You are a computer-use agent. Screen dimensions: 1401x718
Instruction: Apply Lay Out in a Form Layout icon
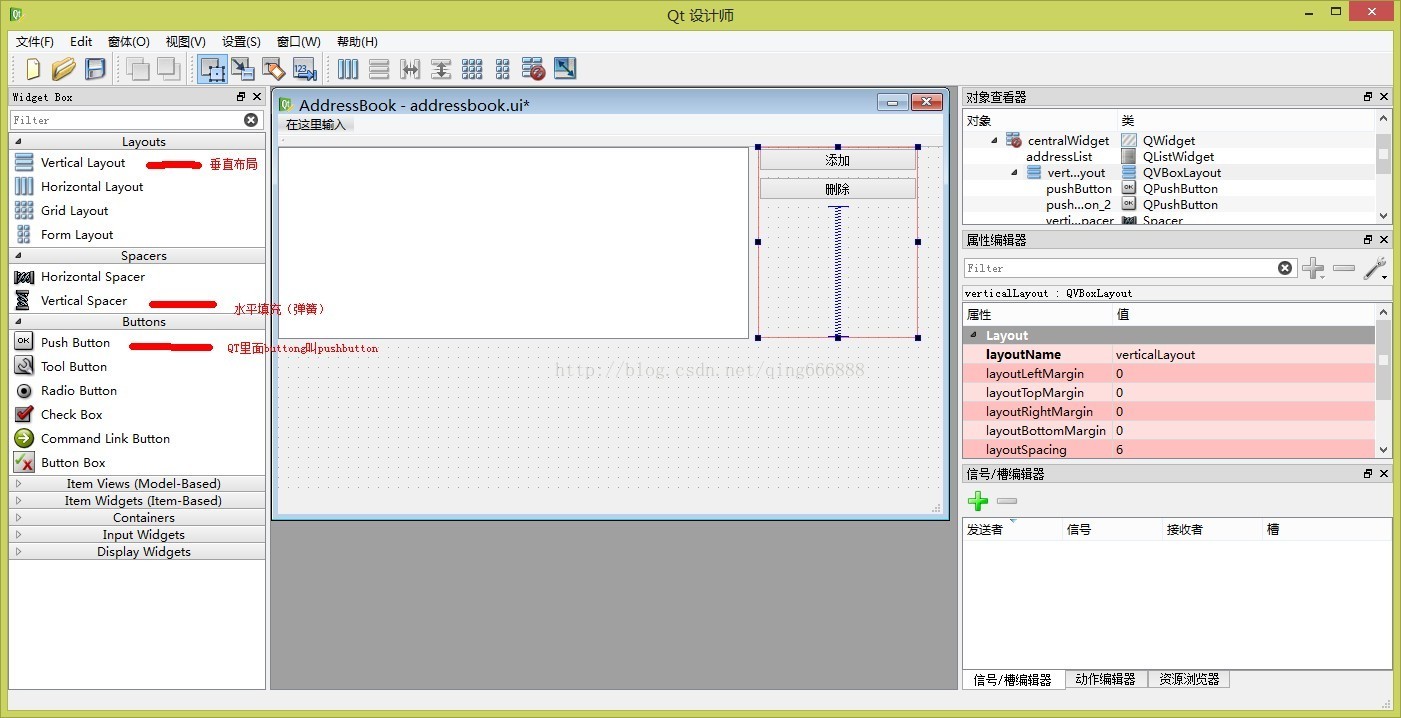[503, 69]
